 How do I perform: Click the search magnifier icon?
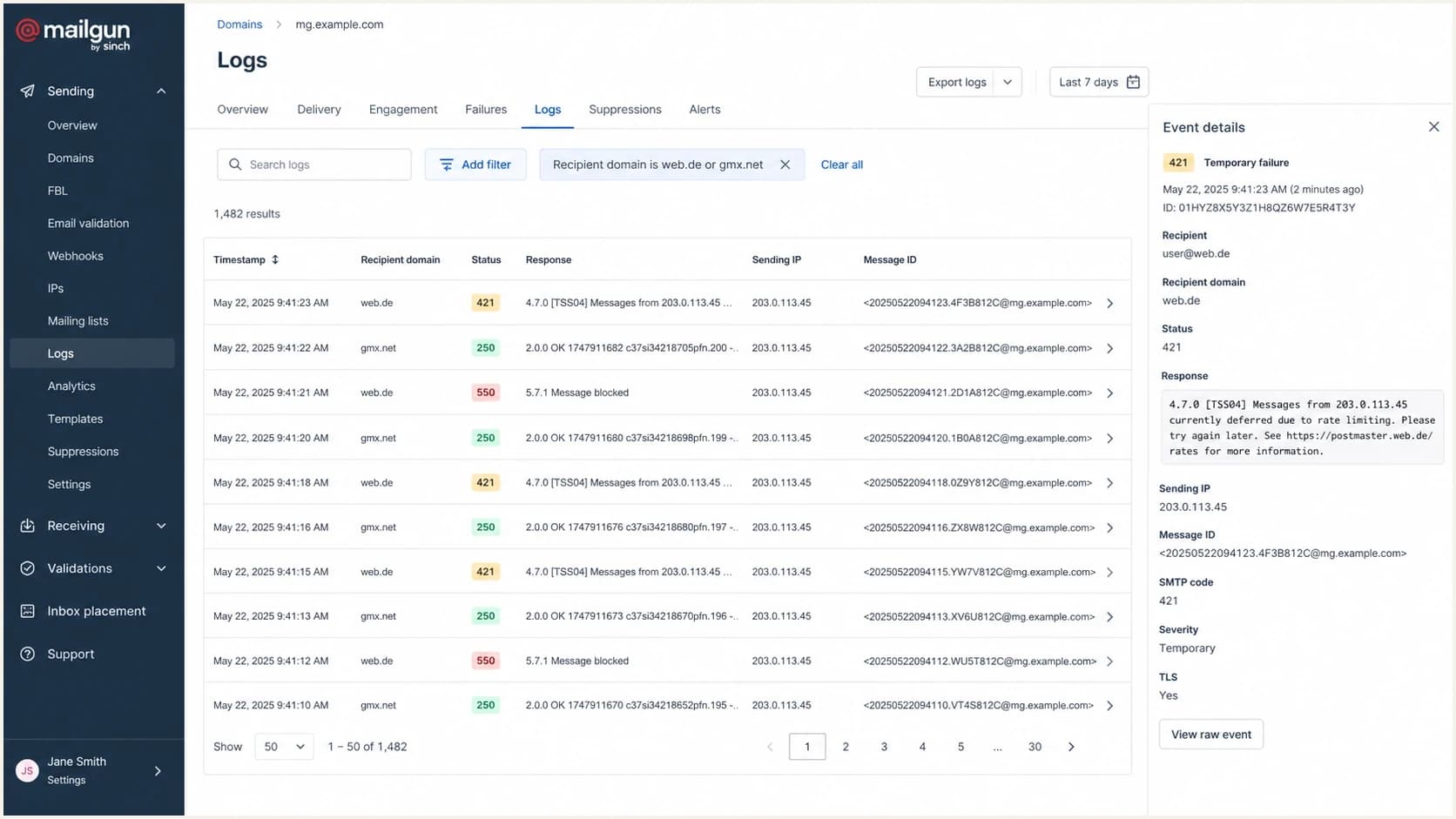click(235, 164)
